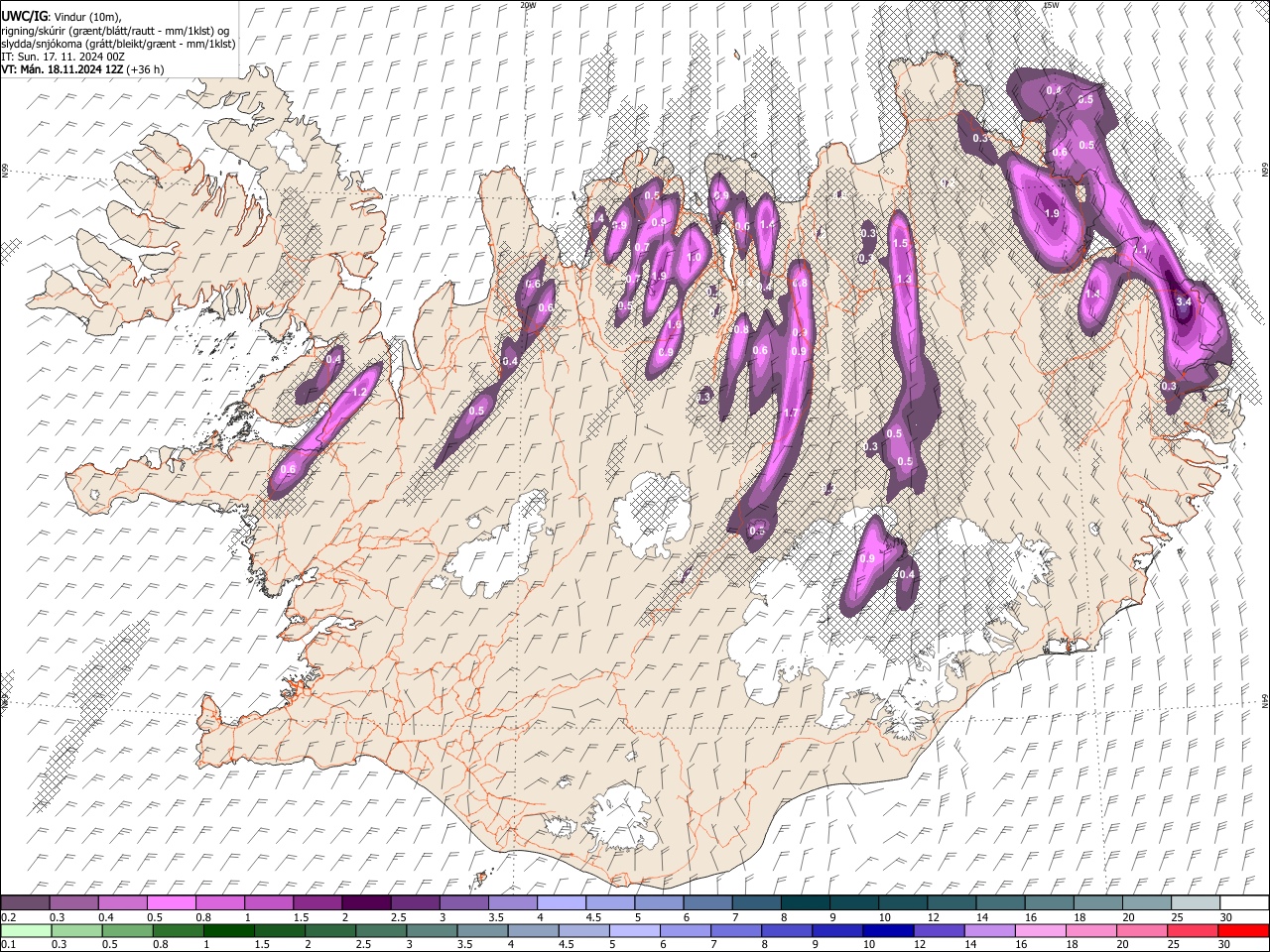Pick the pale grey upper-legend swatch between 25 and 30

[x=1195, y=903]
